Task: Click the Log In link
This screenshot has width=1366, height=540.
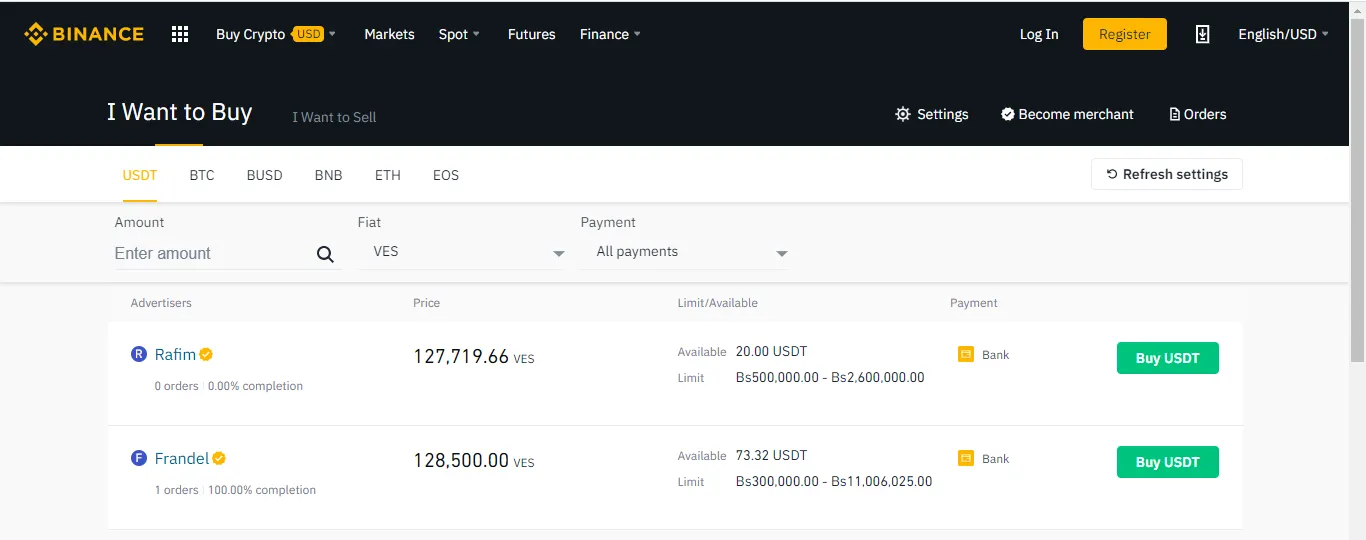Action: (x=1039, y=34)
